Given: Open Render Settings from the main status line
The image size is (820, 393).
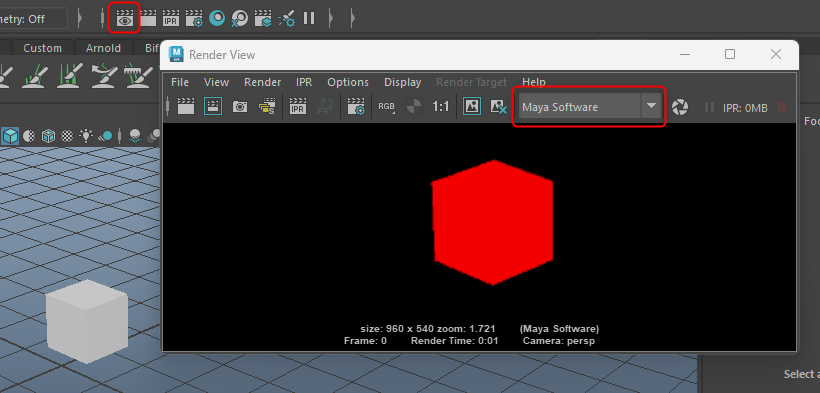Looking at the screenshot, I should point(194,19).
